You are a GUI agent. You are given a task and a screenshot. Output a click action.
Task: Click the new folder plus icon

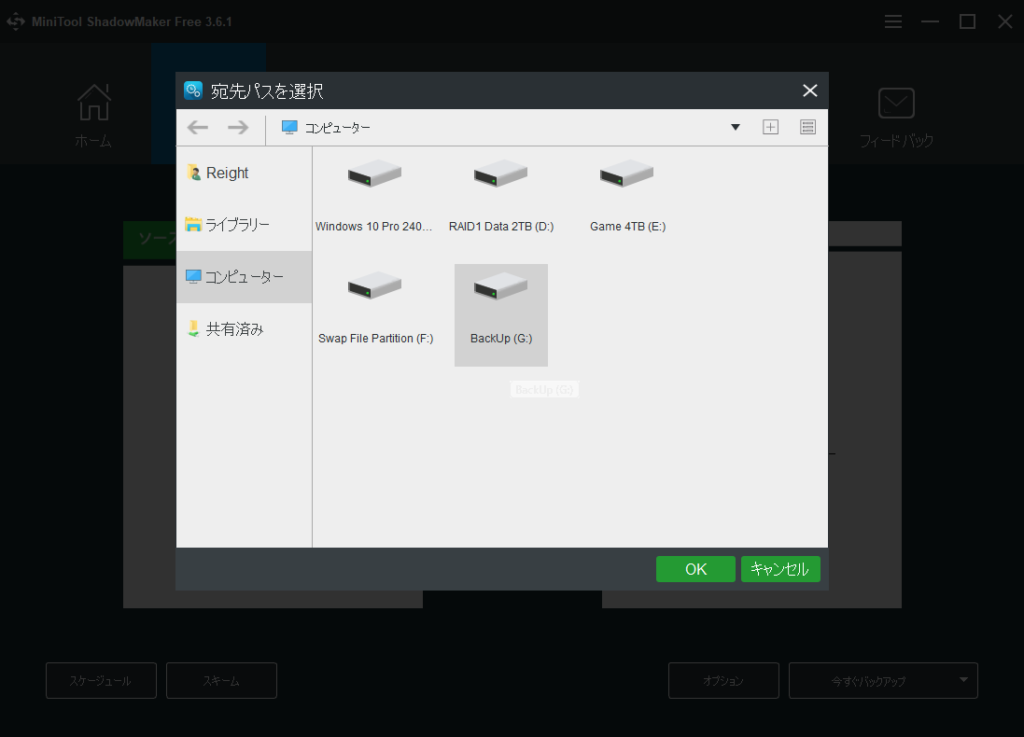pos(770,127)
